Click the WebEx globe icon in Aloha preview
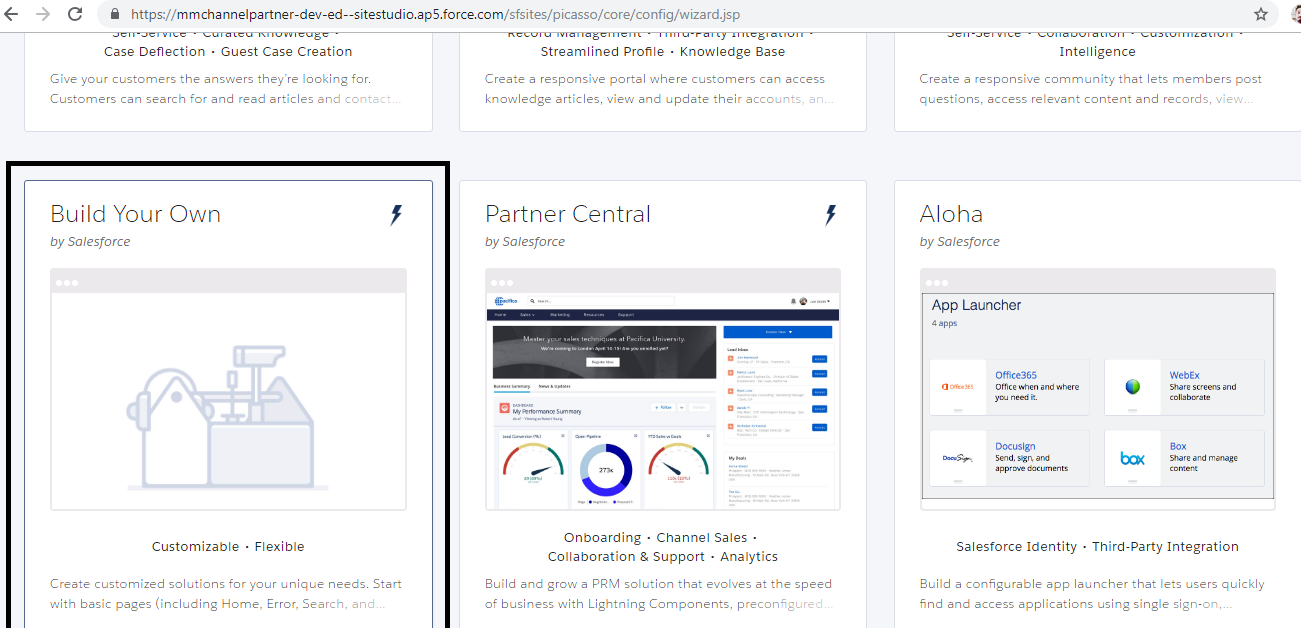Screen dimensions: 1301x628 click(x=1132, y=387)
